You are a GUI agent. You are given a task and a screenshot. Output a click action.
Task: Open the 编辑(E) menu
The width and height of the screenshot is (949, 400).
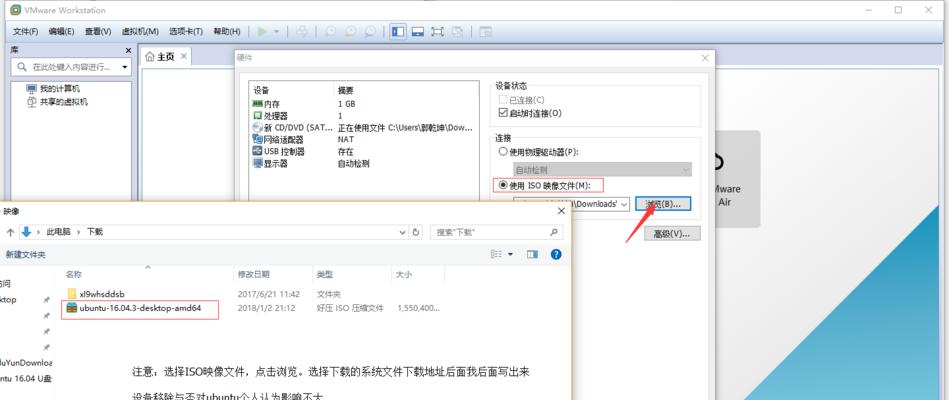point(61,31)
